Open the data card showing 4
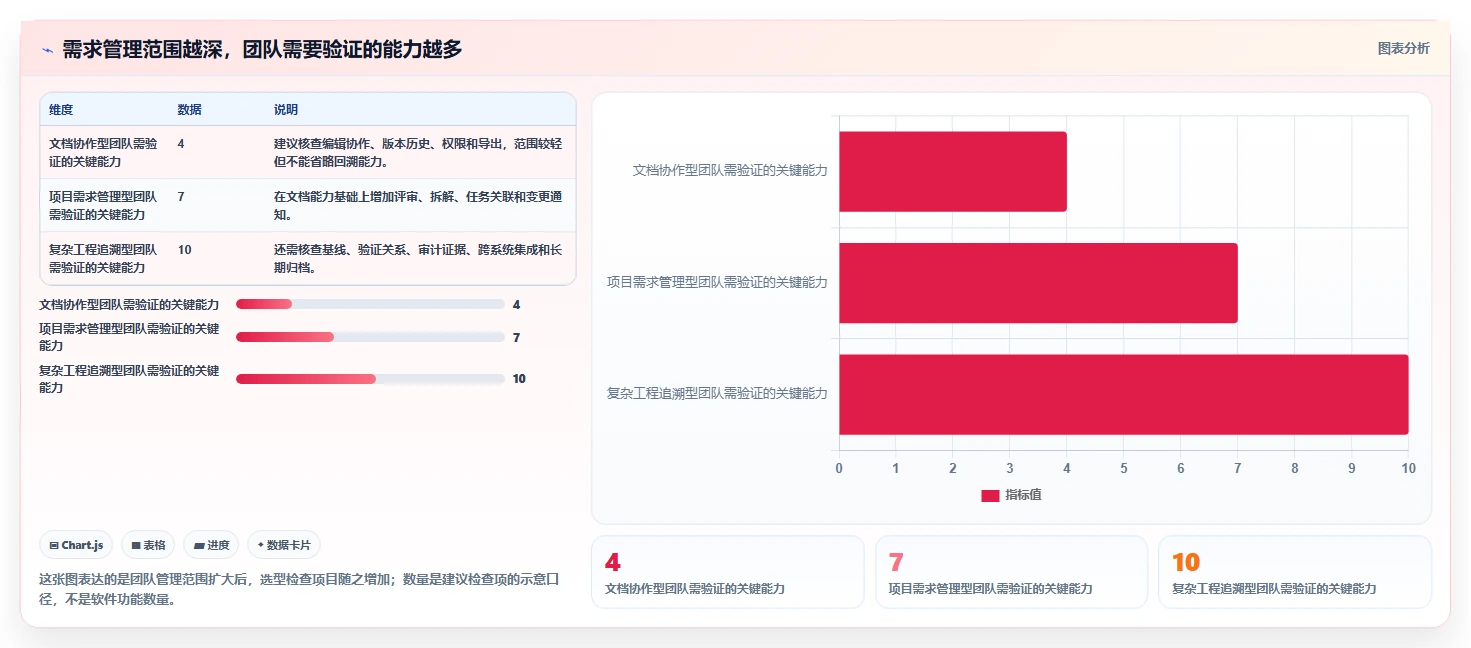Screen dimensions: 1471x648 (728, 572)
